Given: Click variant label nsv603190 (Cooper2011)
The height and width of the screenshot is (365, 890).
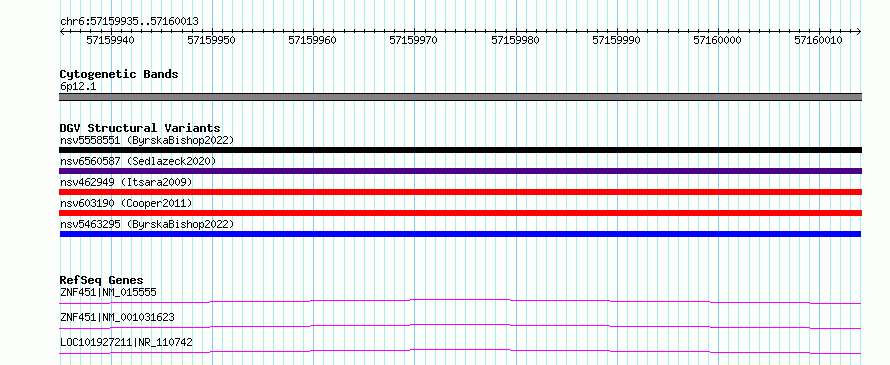Looking at the screenshot, I should coord(126,203).
